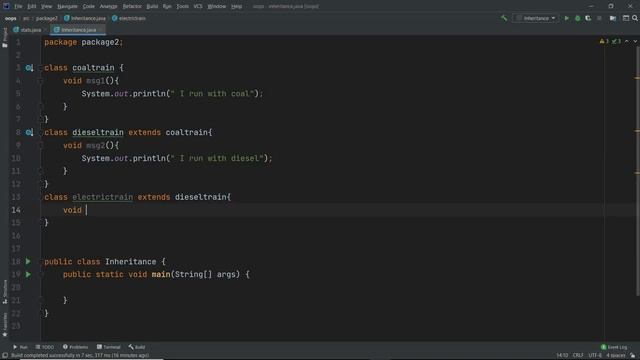Click the oops breadcrumb in navigation bar
This screenshot has height=360, width=640.
click(11, 18)
